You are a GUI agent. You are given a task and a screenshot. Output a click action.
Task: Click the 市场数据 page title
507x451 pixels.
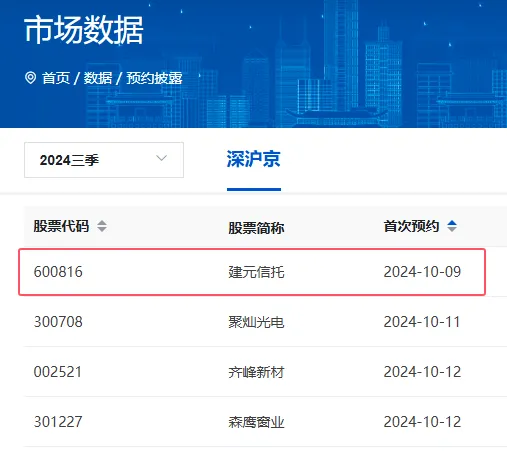tap(84, 30)
